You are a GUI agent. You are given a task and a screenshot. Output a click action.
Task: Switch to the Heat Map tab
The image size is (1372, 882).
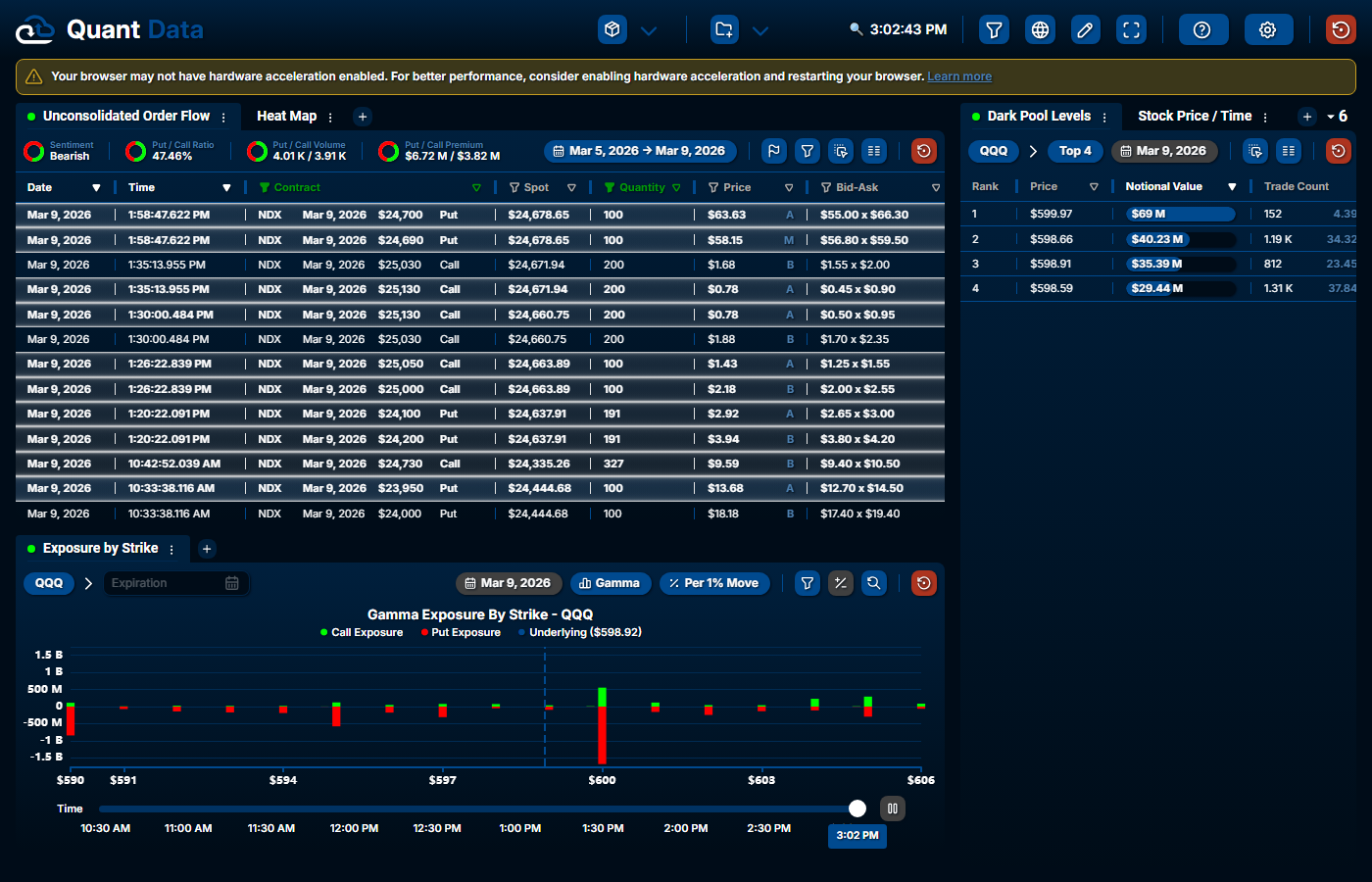(286, 116)
